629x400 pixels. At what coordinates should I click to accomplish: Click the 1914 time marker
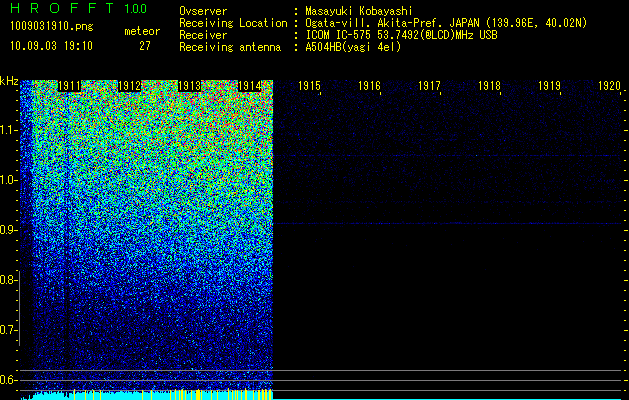(250, 86)
